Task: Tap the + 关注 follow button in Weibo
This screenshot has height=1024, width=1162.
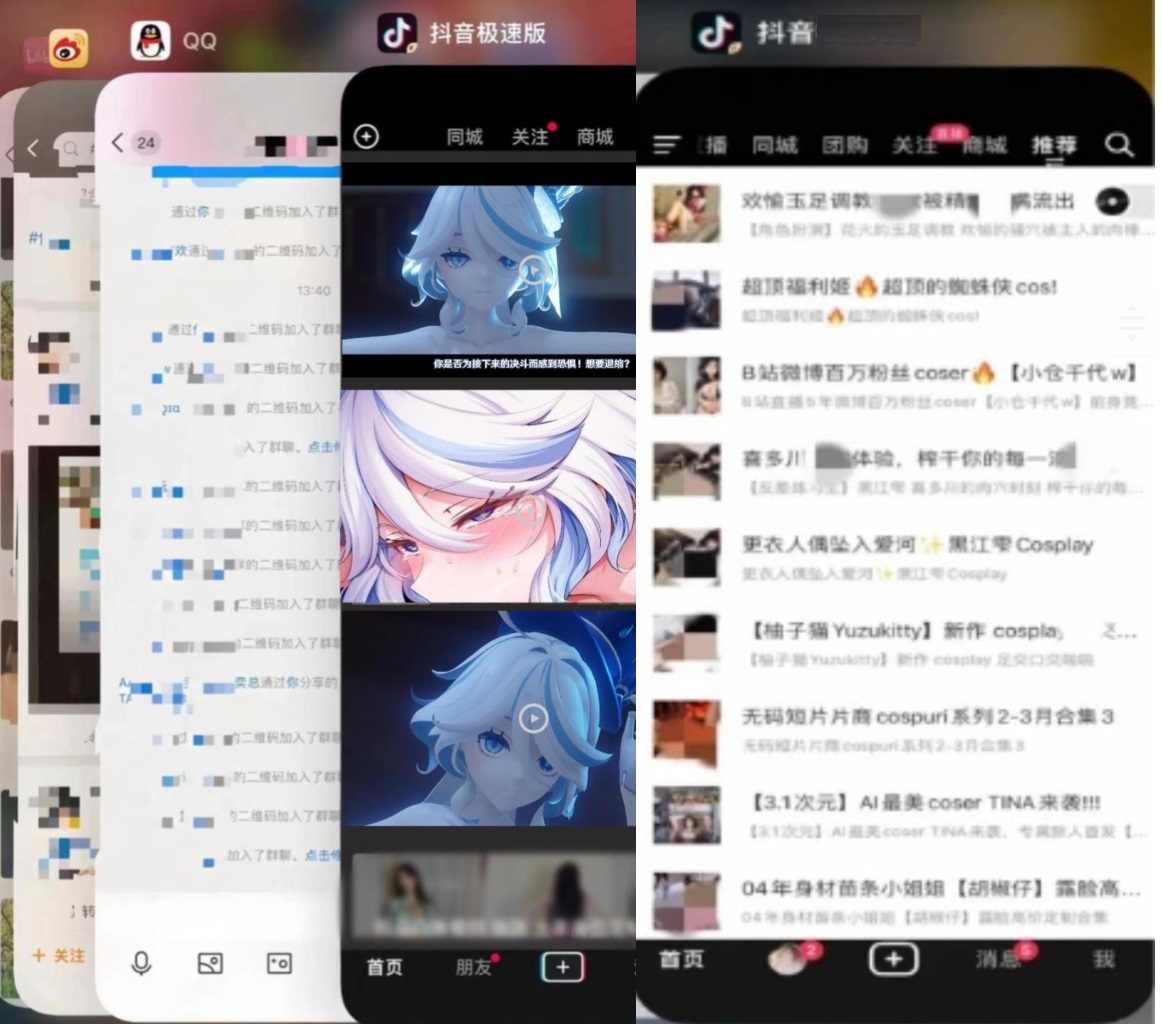Action: (x=59, y=956)
